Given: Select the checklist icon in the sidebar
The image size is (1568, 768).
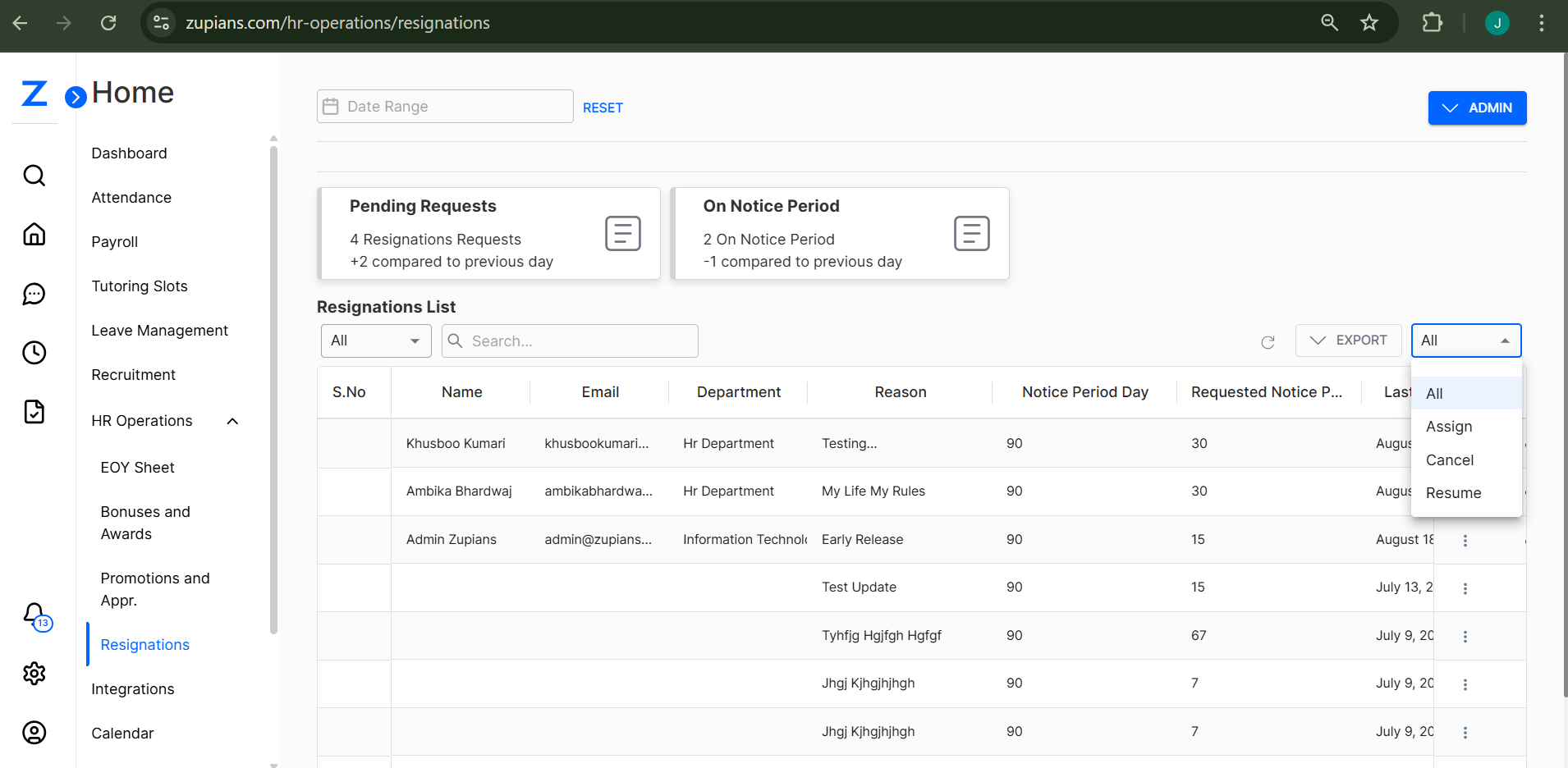Looking at the screenshot, I should [x=34, y=411].
